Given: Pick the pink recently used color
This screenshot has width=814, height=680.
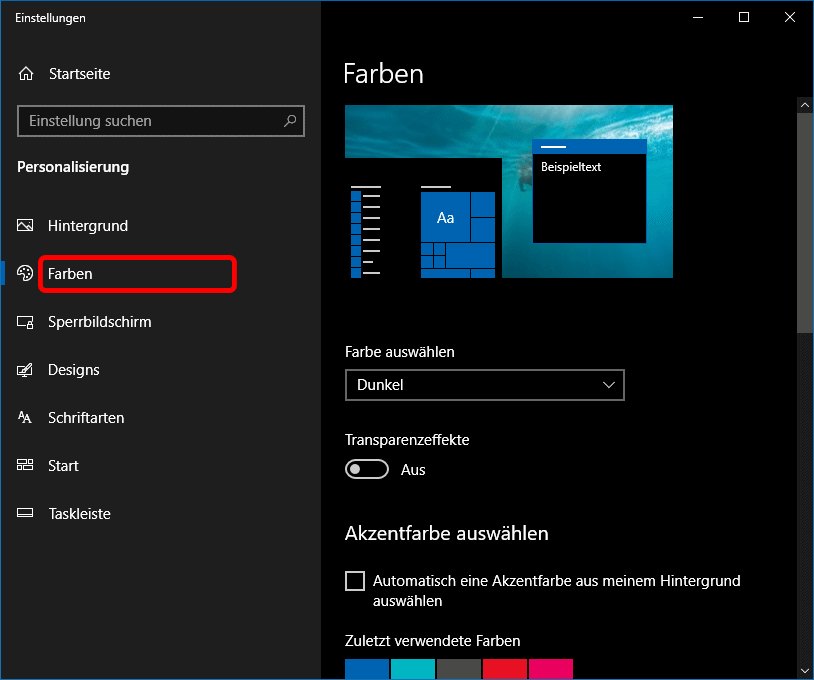Looking at the screenshot, I should (x=551, y=669).
